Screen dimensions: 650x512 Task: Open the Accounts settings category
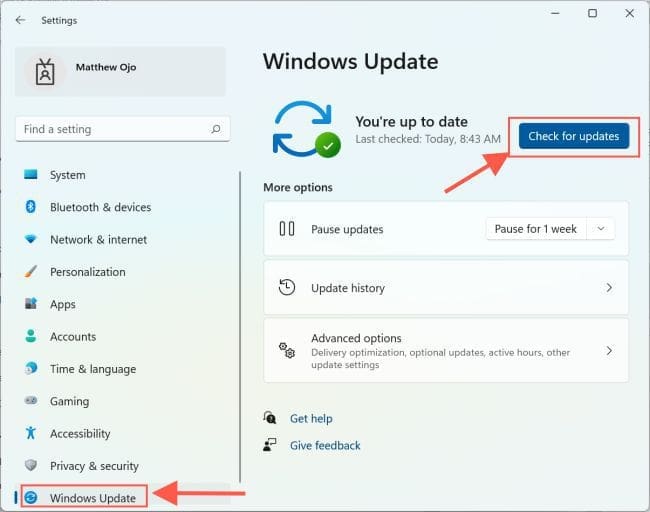[72, 337]
